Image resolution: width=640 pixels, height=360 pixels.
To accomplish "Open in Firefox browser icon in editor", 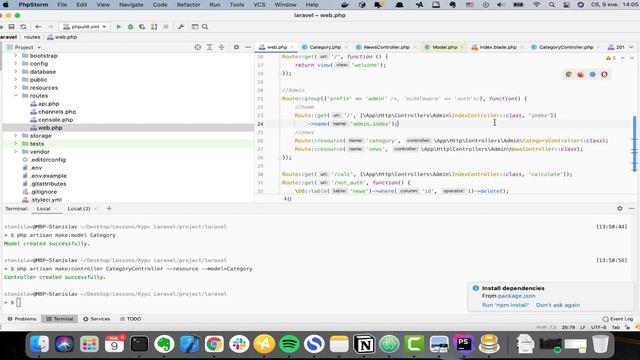I will point(580,74).
